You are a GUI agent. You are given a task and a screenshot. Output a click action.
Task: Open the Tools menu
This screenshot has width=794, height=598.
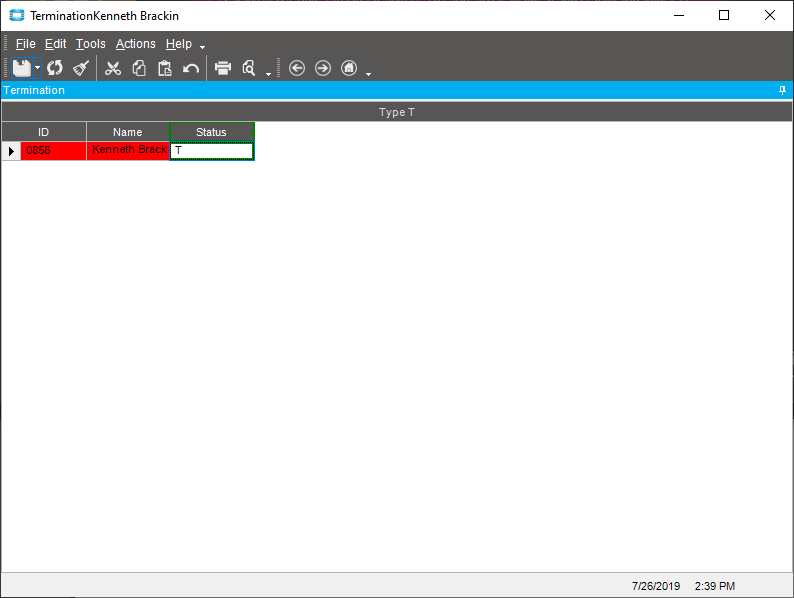point(91,44)
